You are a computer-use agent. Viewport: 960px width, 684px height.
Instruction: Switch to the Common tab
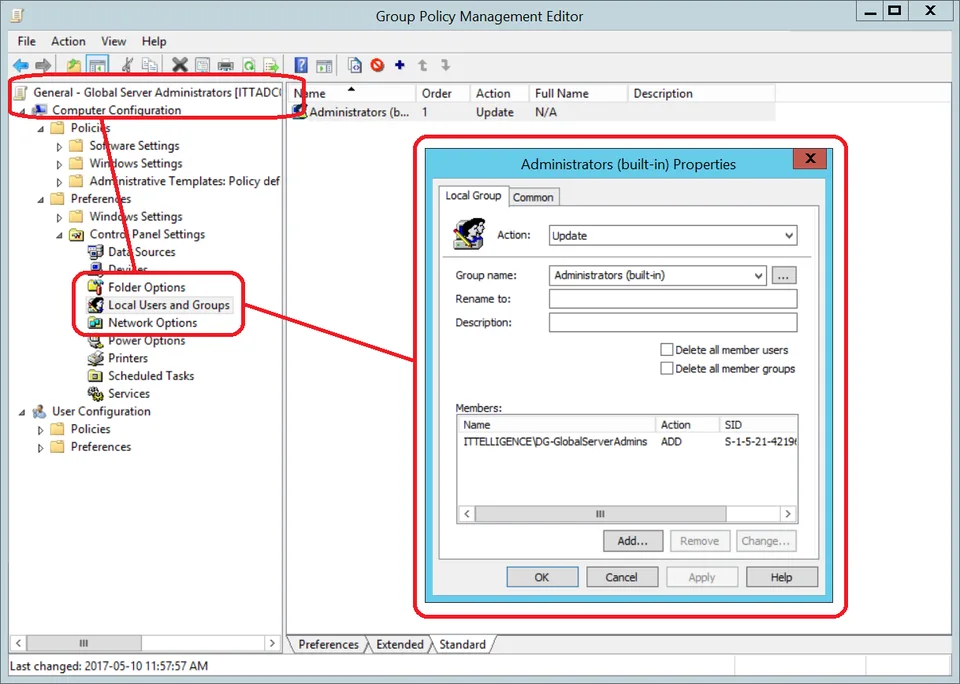click(x=533, y=197)
